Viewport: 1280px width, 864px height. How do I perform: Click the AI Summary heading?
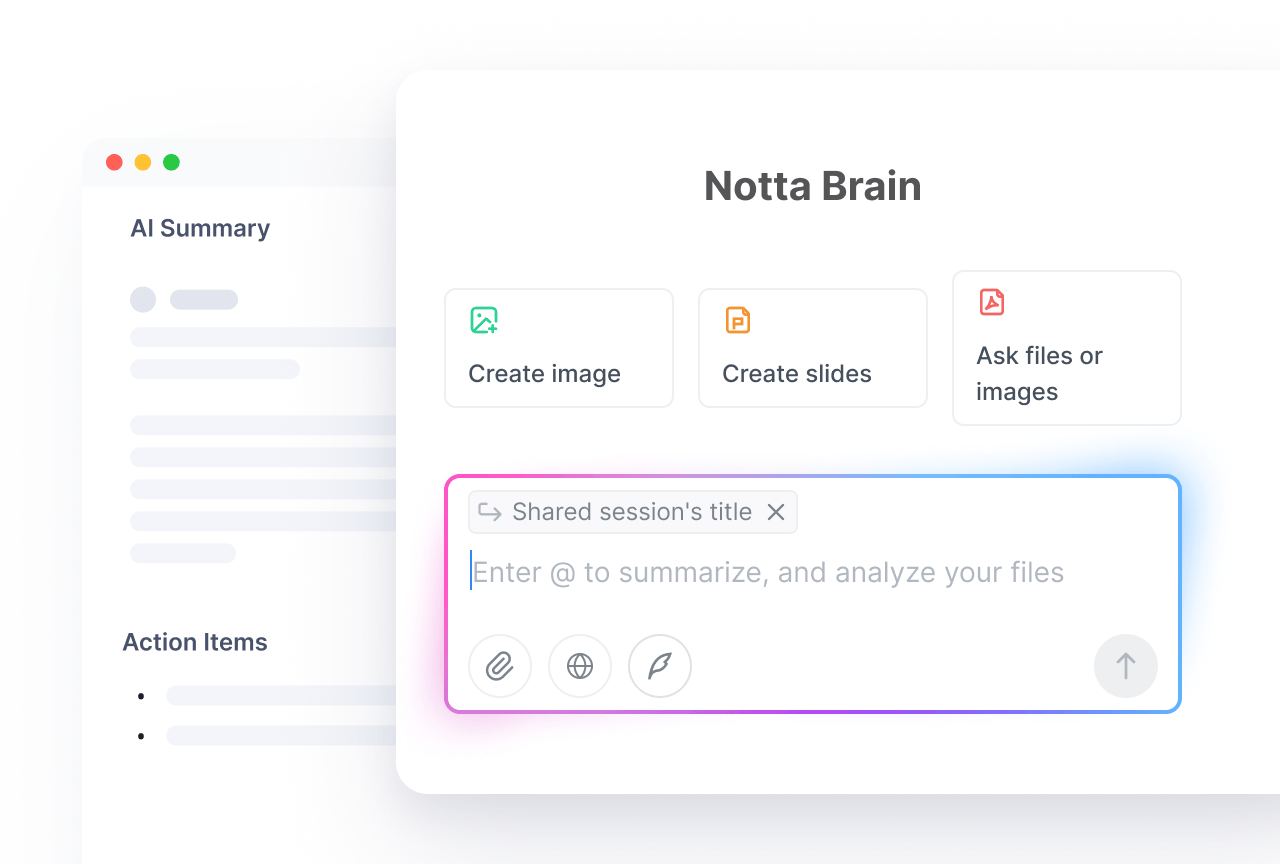[200, 228]
